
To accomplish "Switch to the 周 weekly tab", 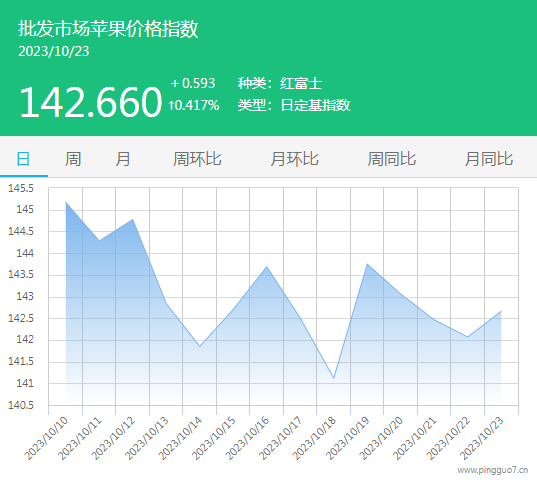I will [x=73, y=159].
